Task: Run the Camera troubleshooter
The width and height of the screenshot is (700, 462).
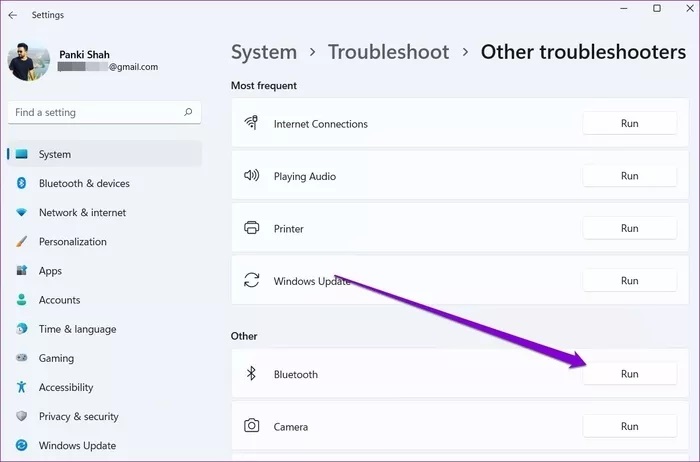Action: tap(629, 426)
